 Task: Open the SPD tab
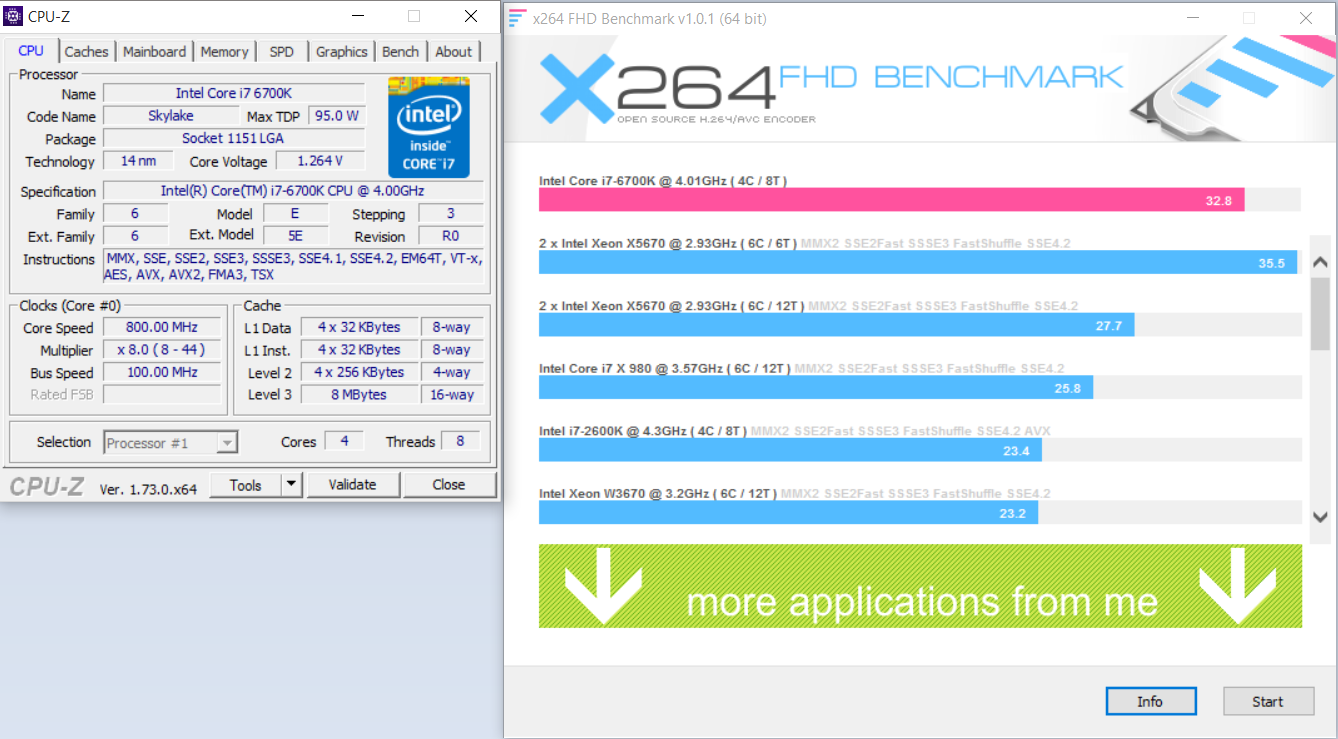[x=282, y=52]
